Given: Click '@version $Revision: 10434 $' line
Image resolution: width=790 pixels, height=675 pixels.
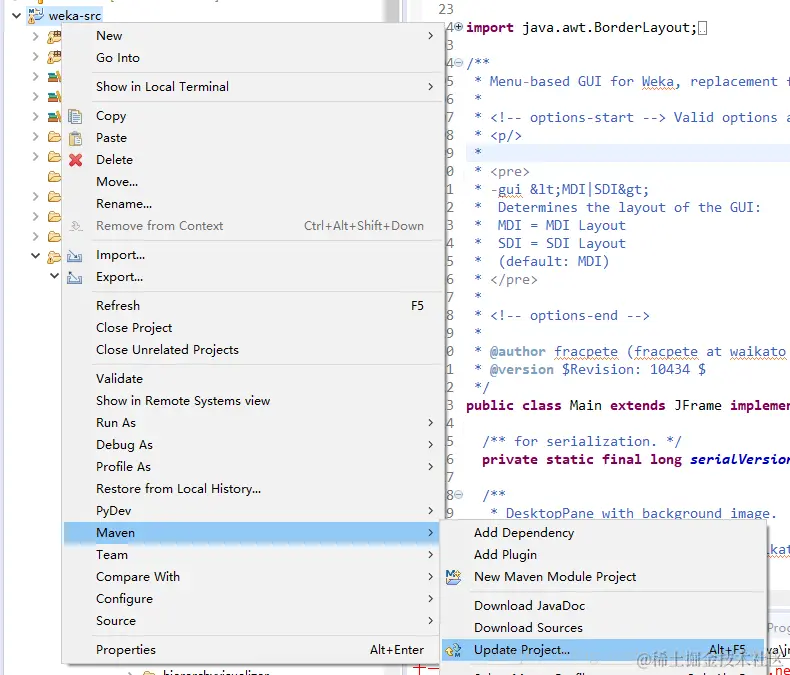Looking at the screenshot, I should [590, 370].
